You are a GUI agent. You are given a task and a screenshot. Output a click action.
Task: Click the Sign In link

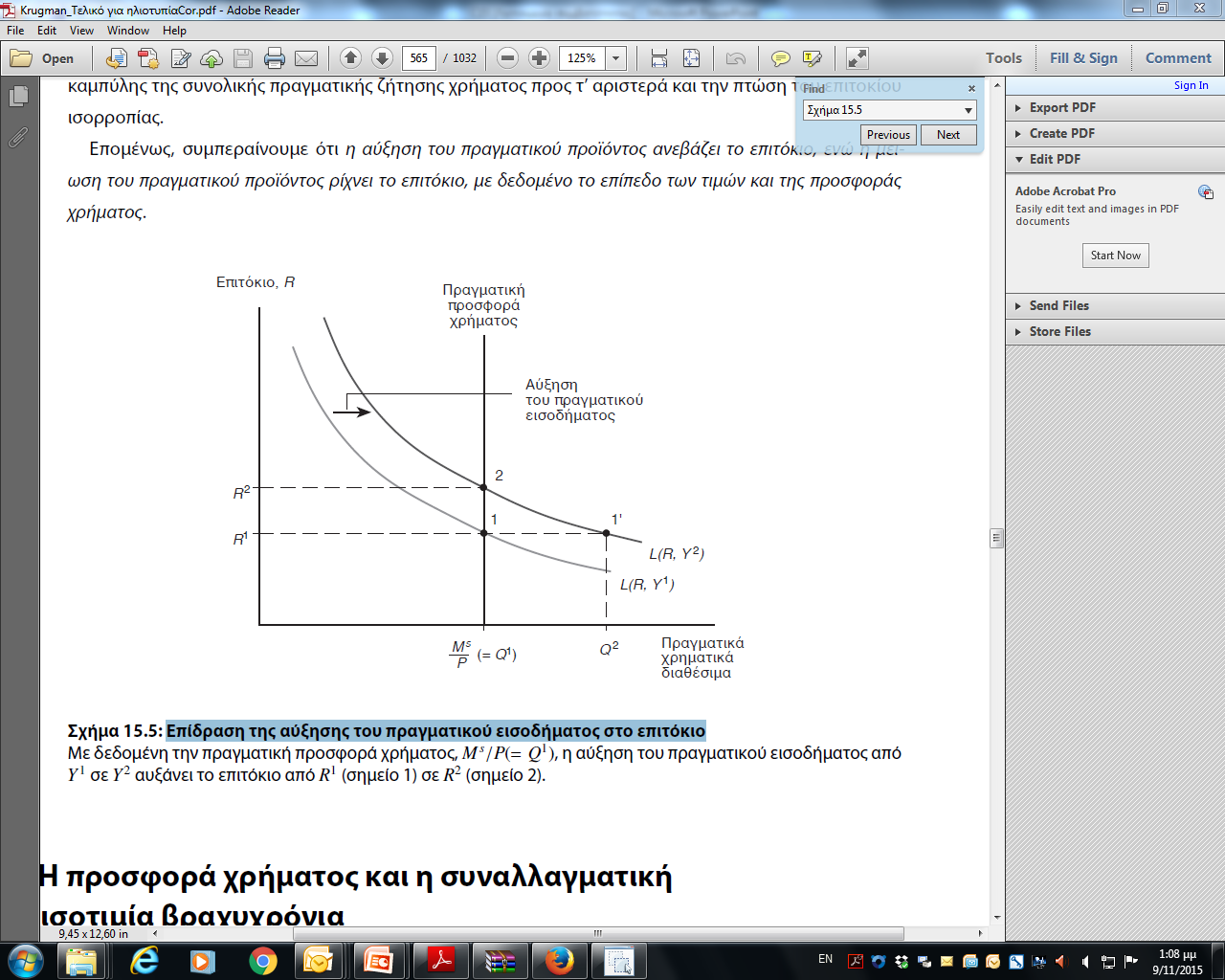pos(1191,85)
